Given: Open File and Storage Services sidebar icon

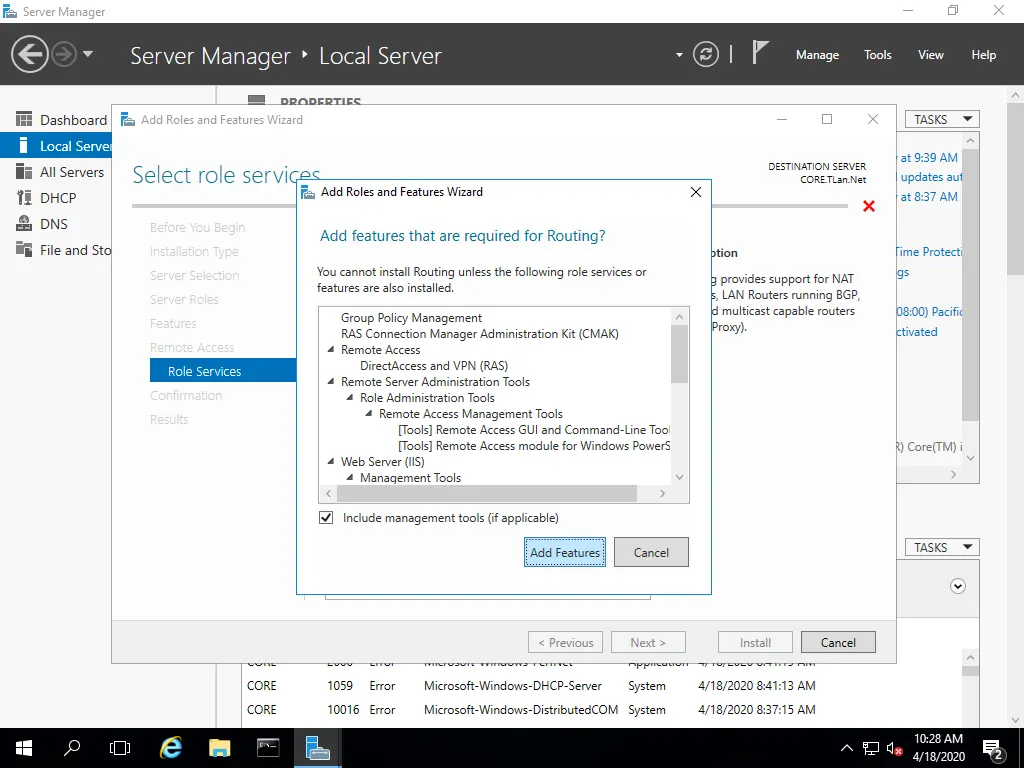Looking at the screenshot, I should (24, 249).
